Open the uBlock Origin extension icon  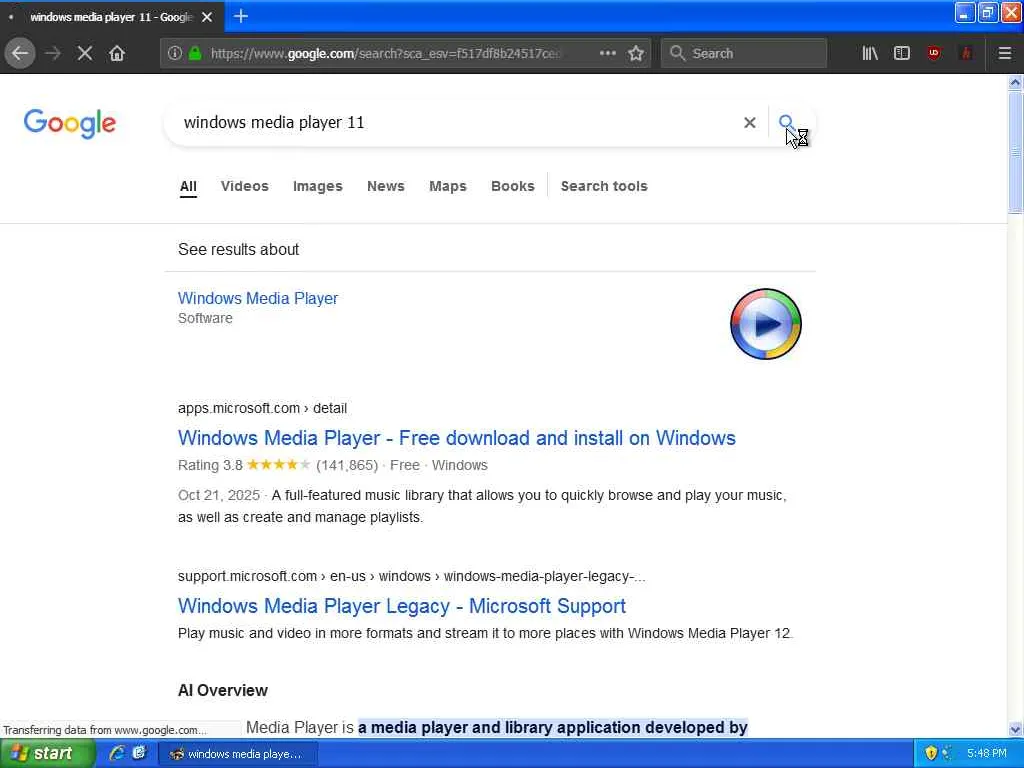click(934, 53)
